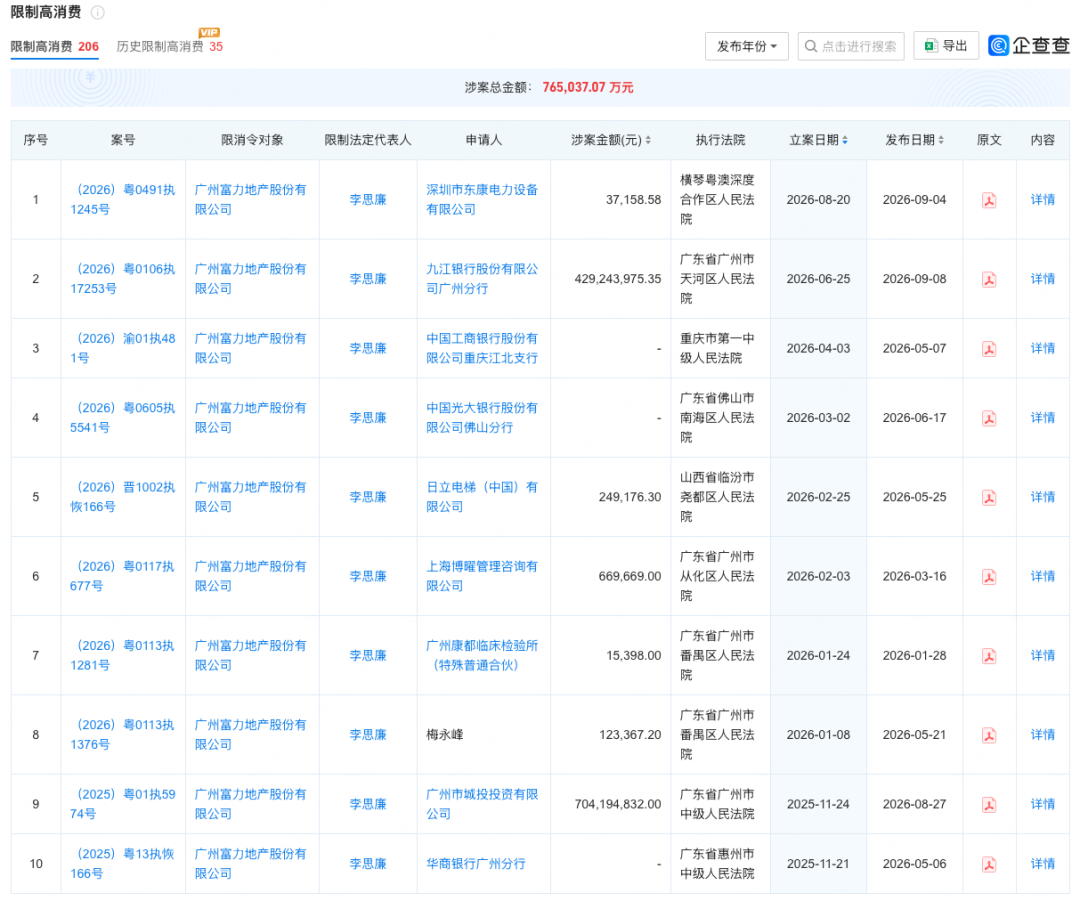Screen dimensions: 1080x901
Task: Open case (2025)粤01执5974号
Action: point(123,805)
